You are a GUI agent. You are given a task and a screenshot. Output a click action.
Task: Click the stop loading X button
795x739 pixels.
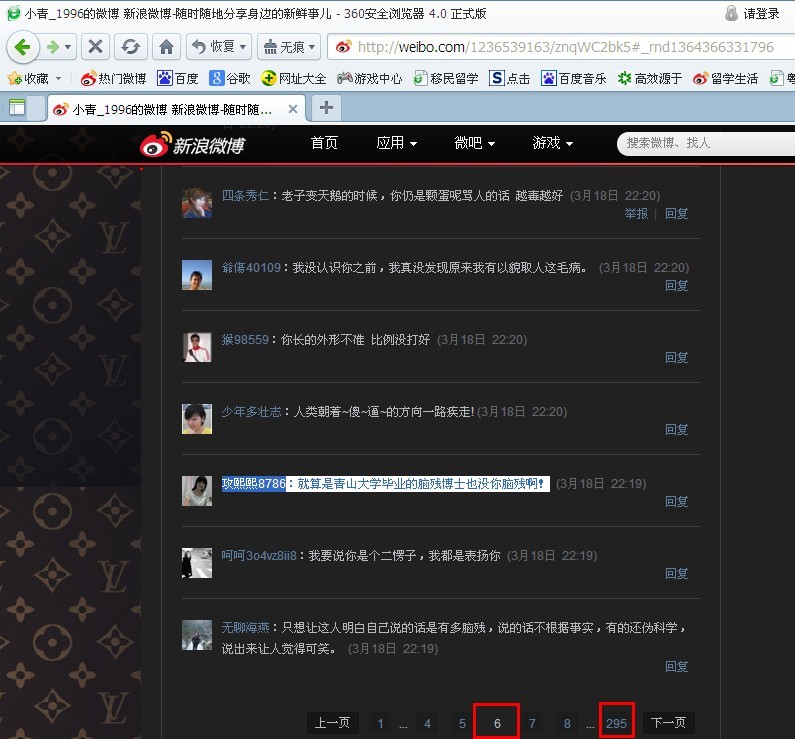tap(95, 46)
